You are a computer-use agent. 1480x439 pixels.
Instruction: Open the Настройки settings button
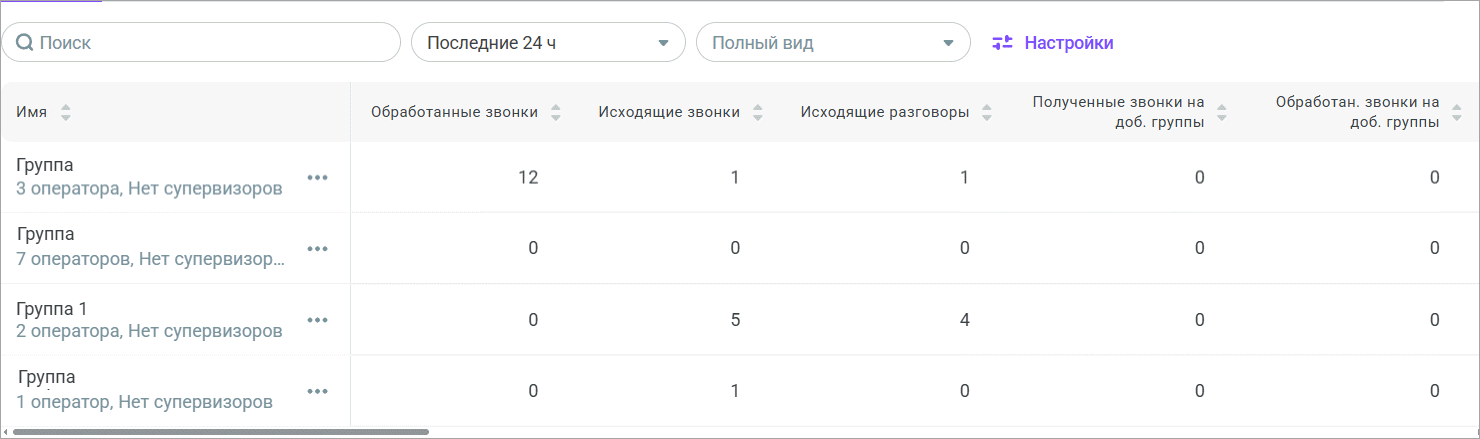[1053, 43]
